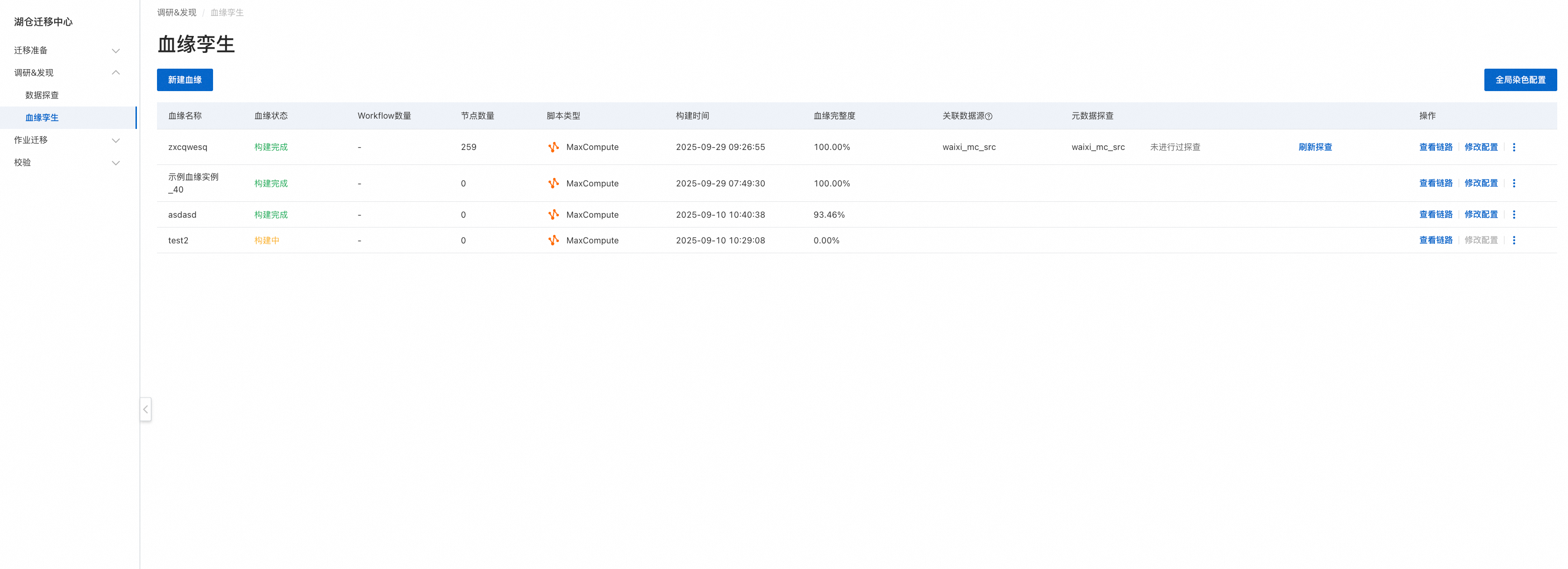Open more actions menu for test2 row

coord(1514,241)
